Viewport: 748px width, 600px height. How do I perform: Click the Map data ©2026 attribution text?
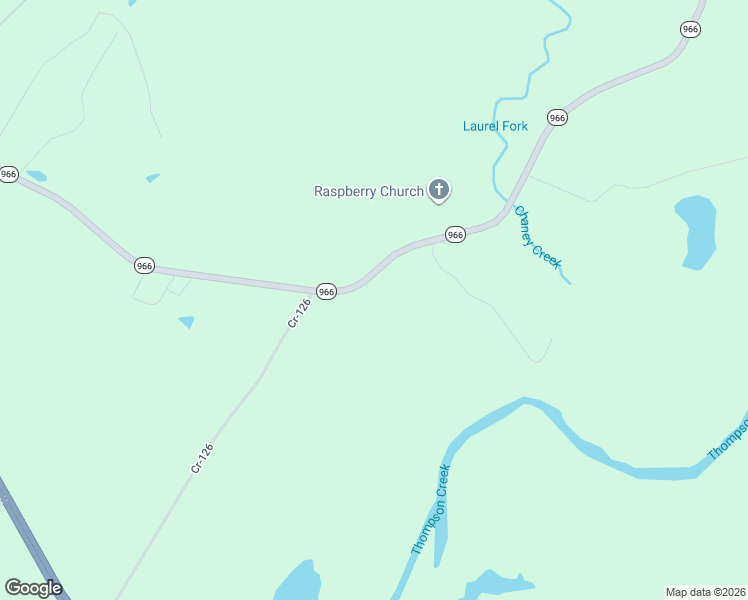click(706, 592)
